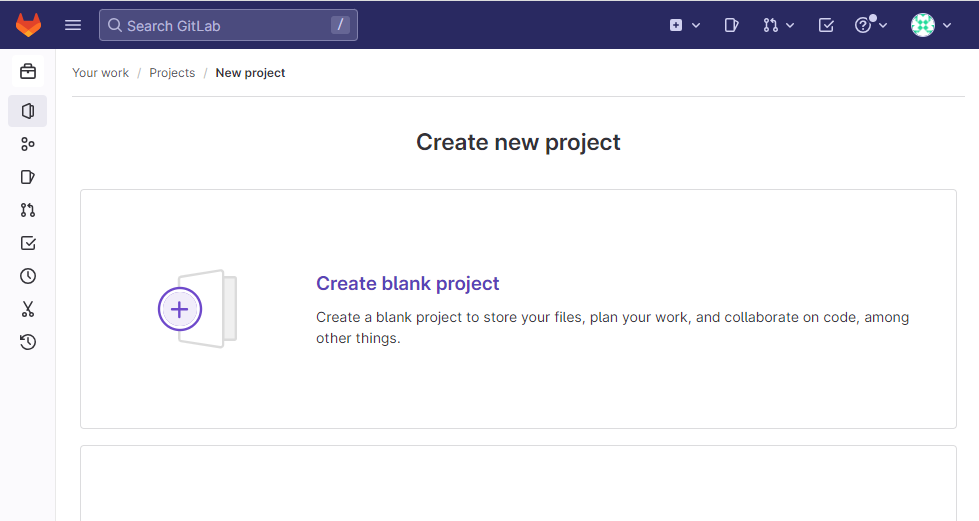Open To-Do List in the left sidebar

point(27,243)
